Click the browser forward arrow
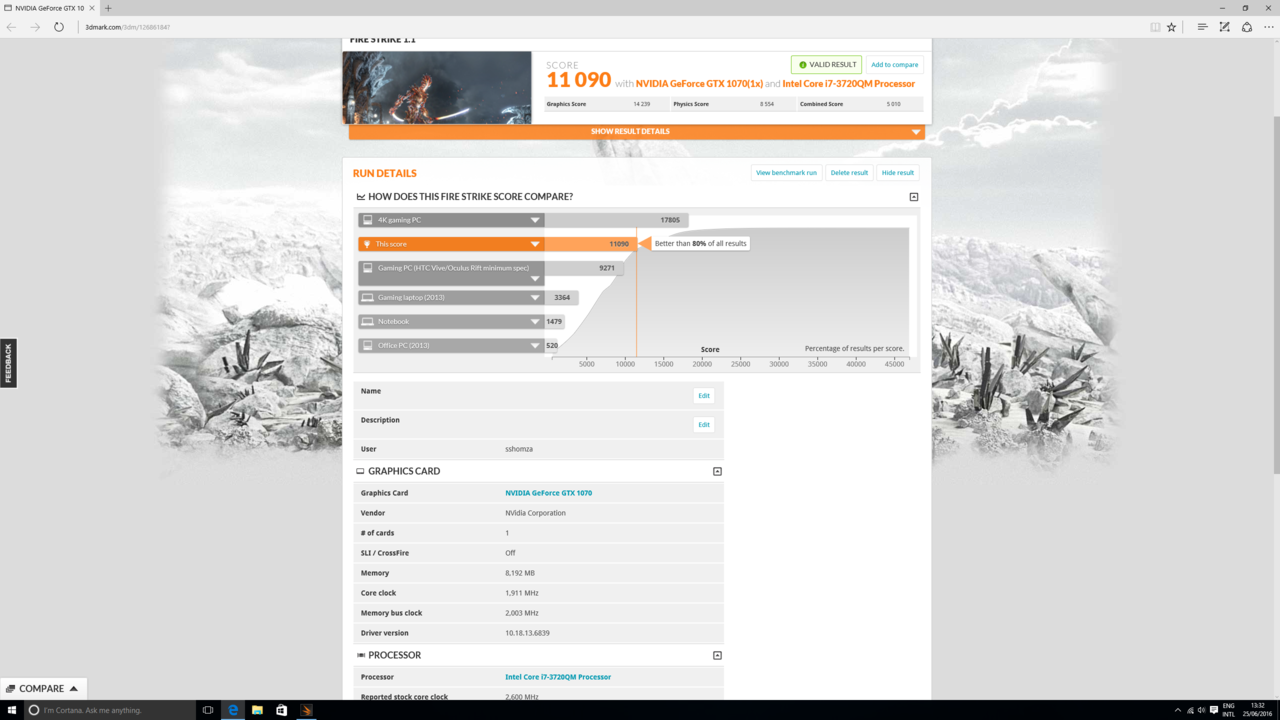1280x720 pixels. 35,27
